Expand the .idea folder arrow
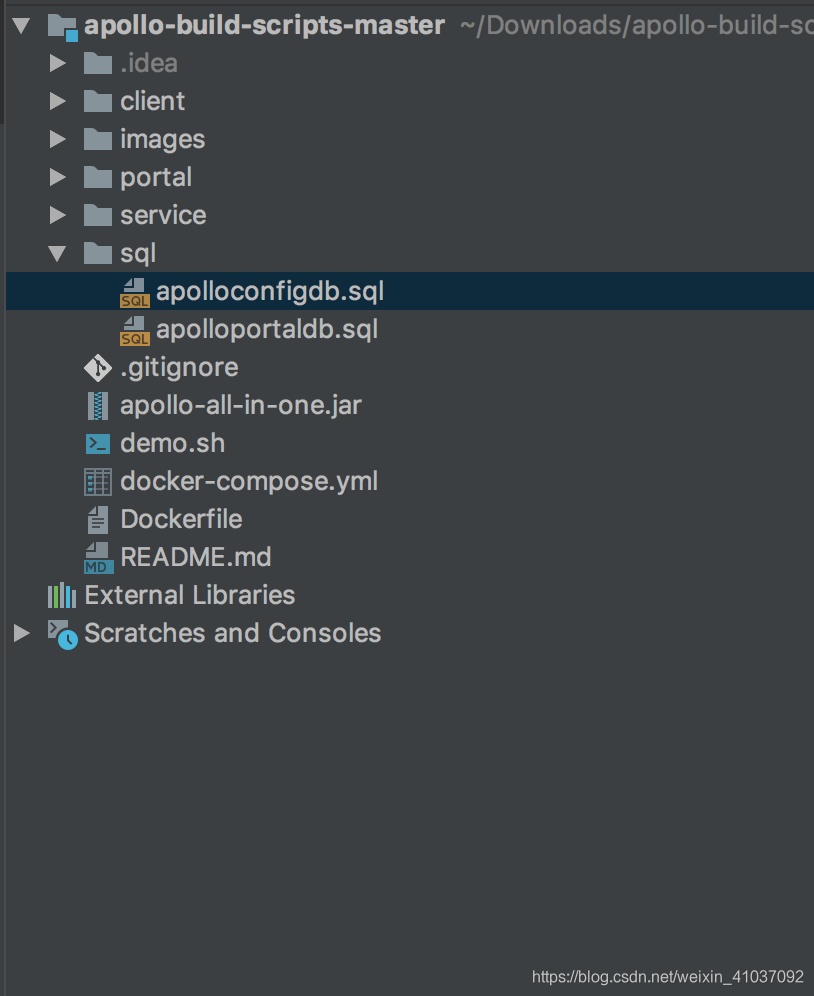 point(58,63)
